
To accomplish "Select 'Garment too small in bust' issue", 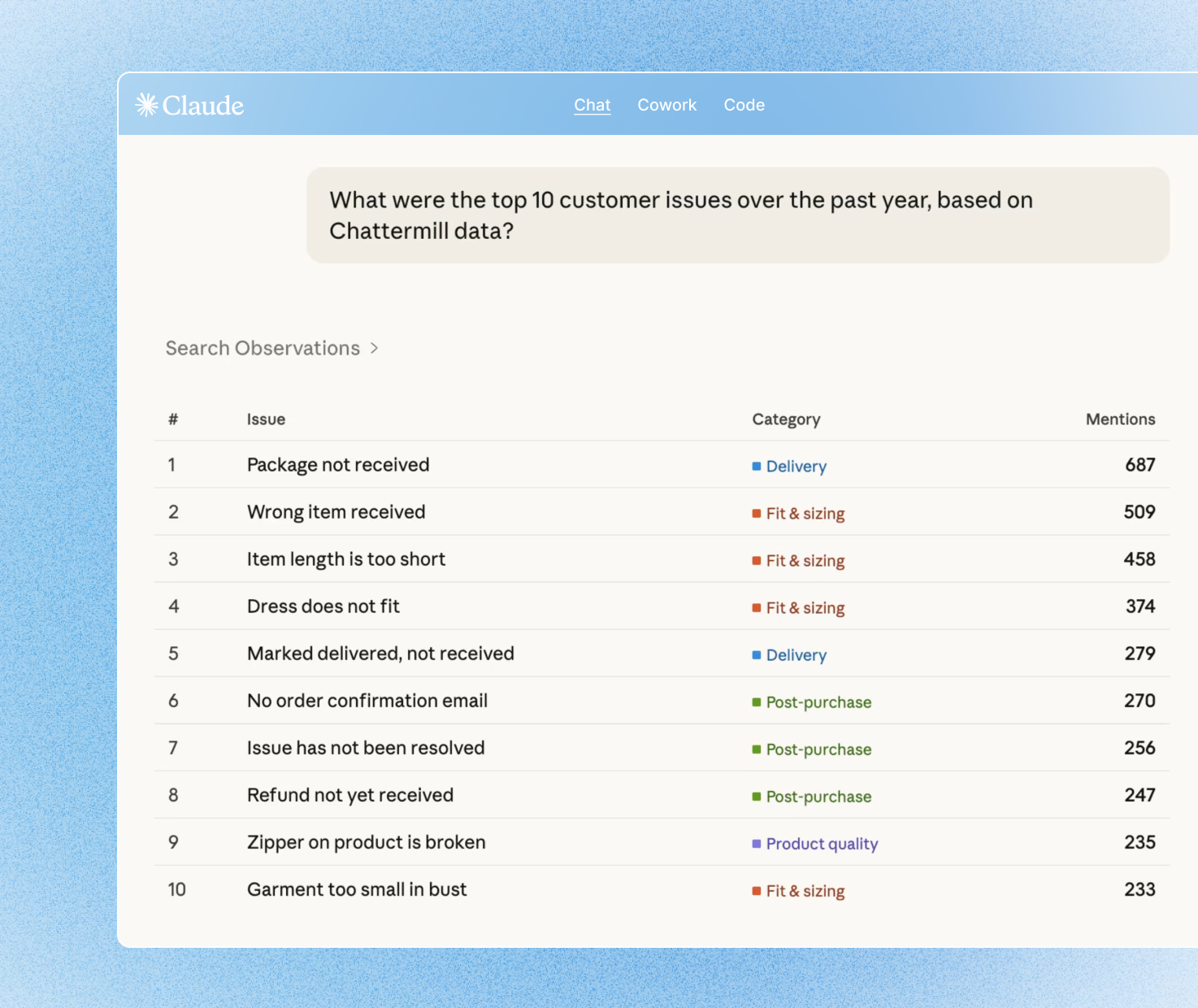I will coord(357,889).
